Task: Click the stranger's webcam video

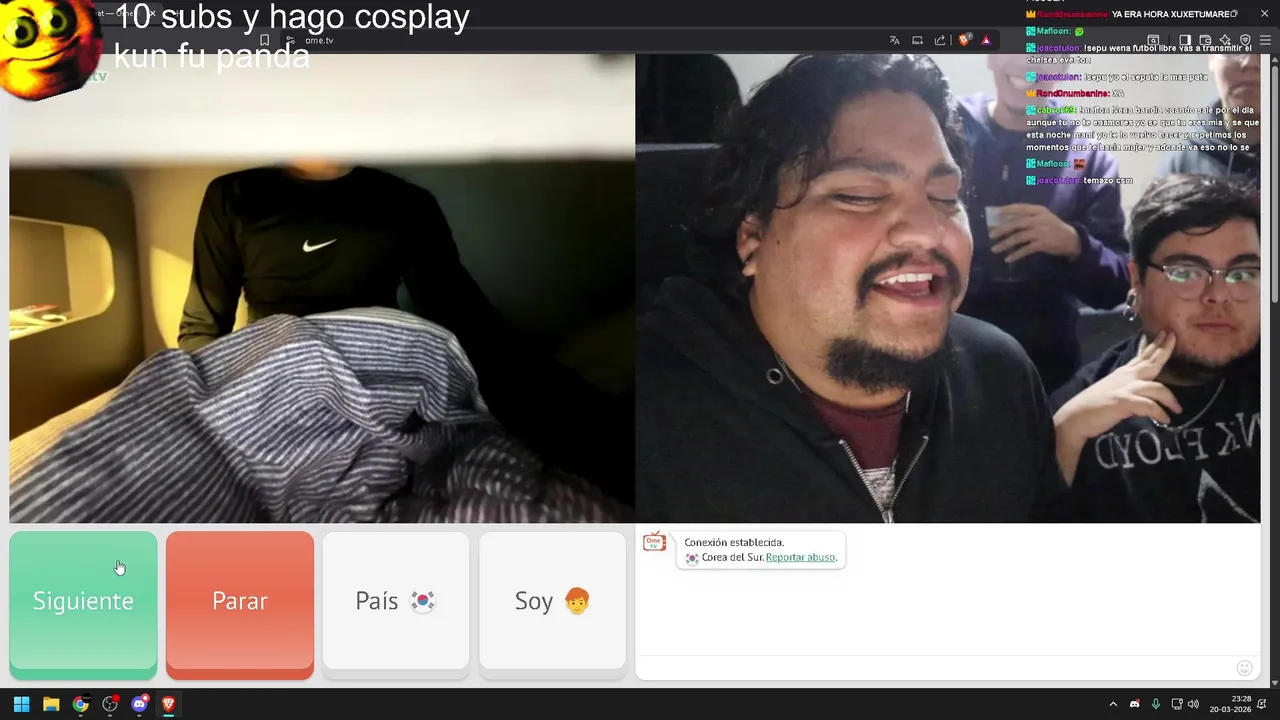Action: tap(322, 288)
